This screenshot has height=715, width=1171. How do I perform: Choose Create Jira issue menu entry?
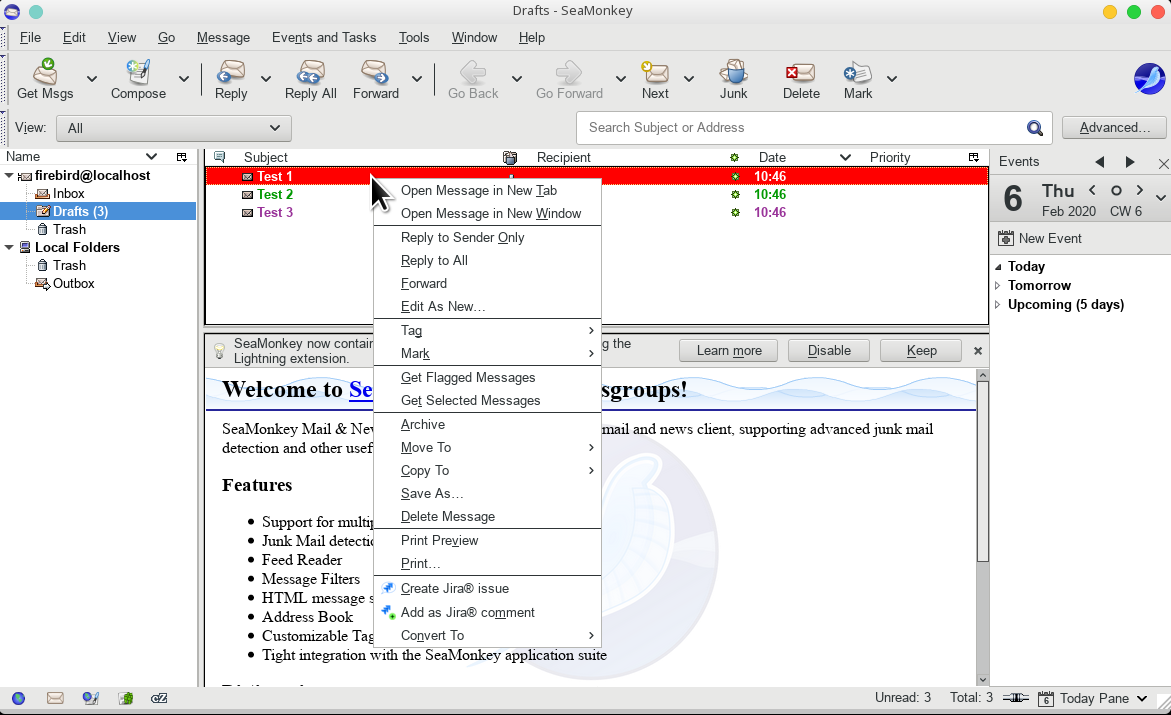[x=455, y=589]
